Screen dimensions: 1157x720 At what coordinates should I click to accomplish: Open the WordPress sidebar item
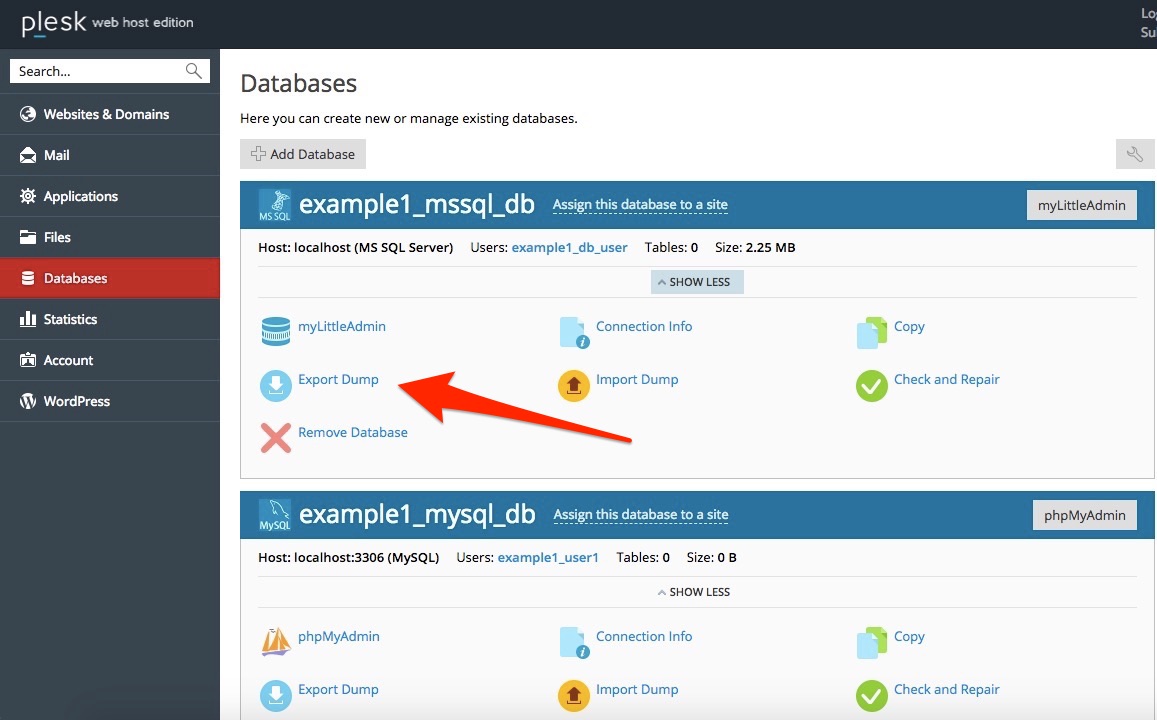tap(77, 401)
